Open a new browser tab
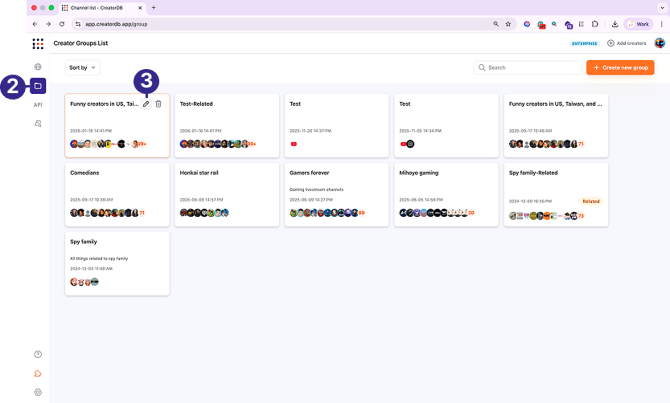Screen dimensions: 670x403 coord(153,7)
